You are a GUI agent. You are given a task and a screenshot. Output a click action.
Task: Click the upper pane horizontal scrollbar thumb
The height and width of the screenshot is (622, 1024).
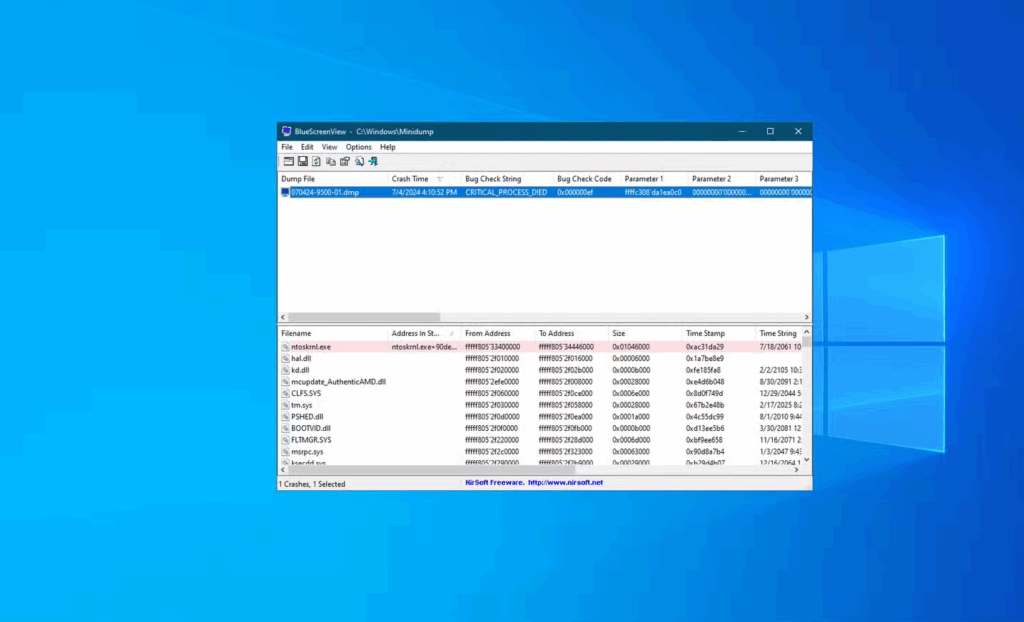360,316
